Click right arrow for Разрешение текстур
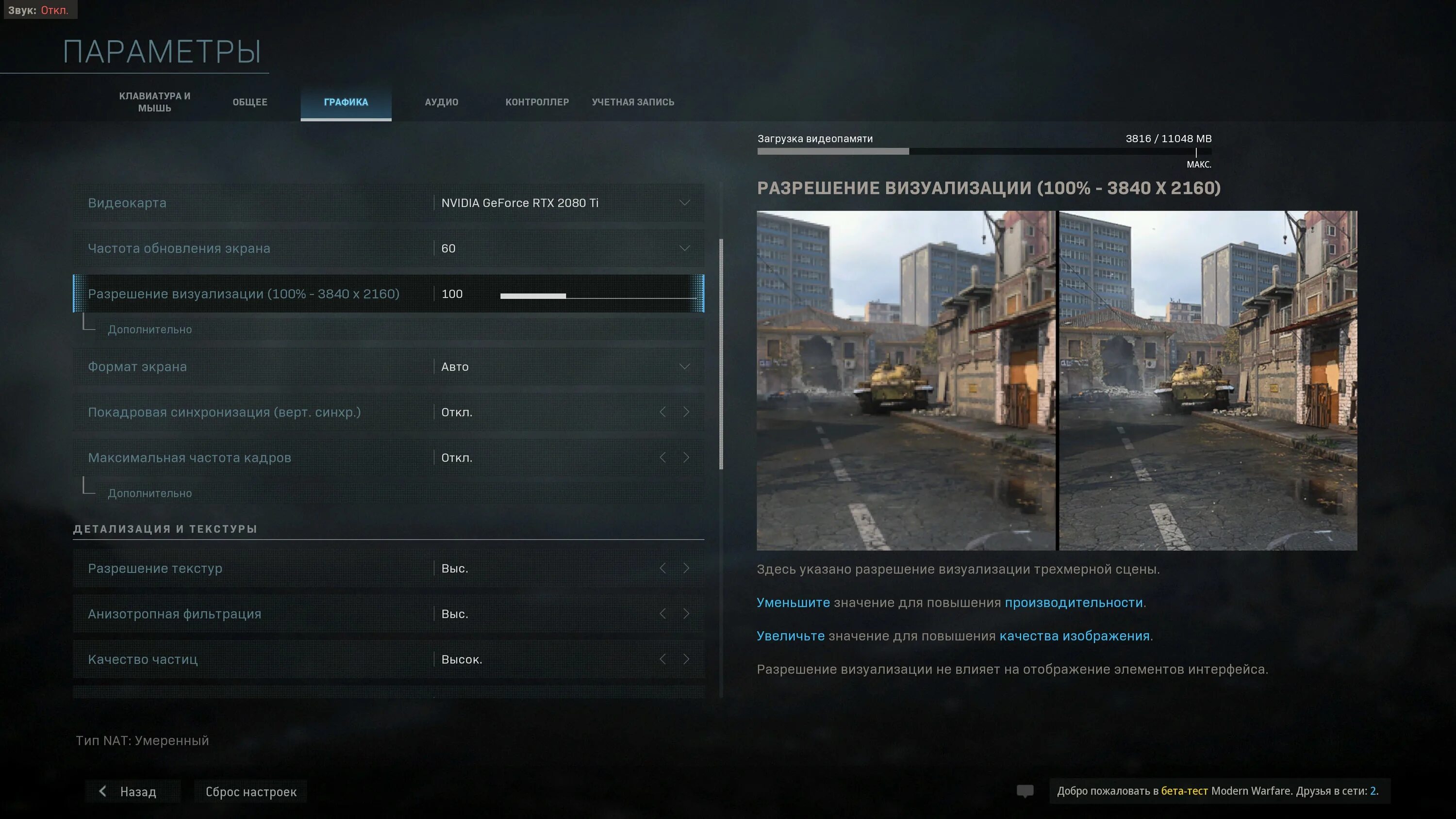This screenshot has width=1456, height=819. [686, 568]
